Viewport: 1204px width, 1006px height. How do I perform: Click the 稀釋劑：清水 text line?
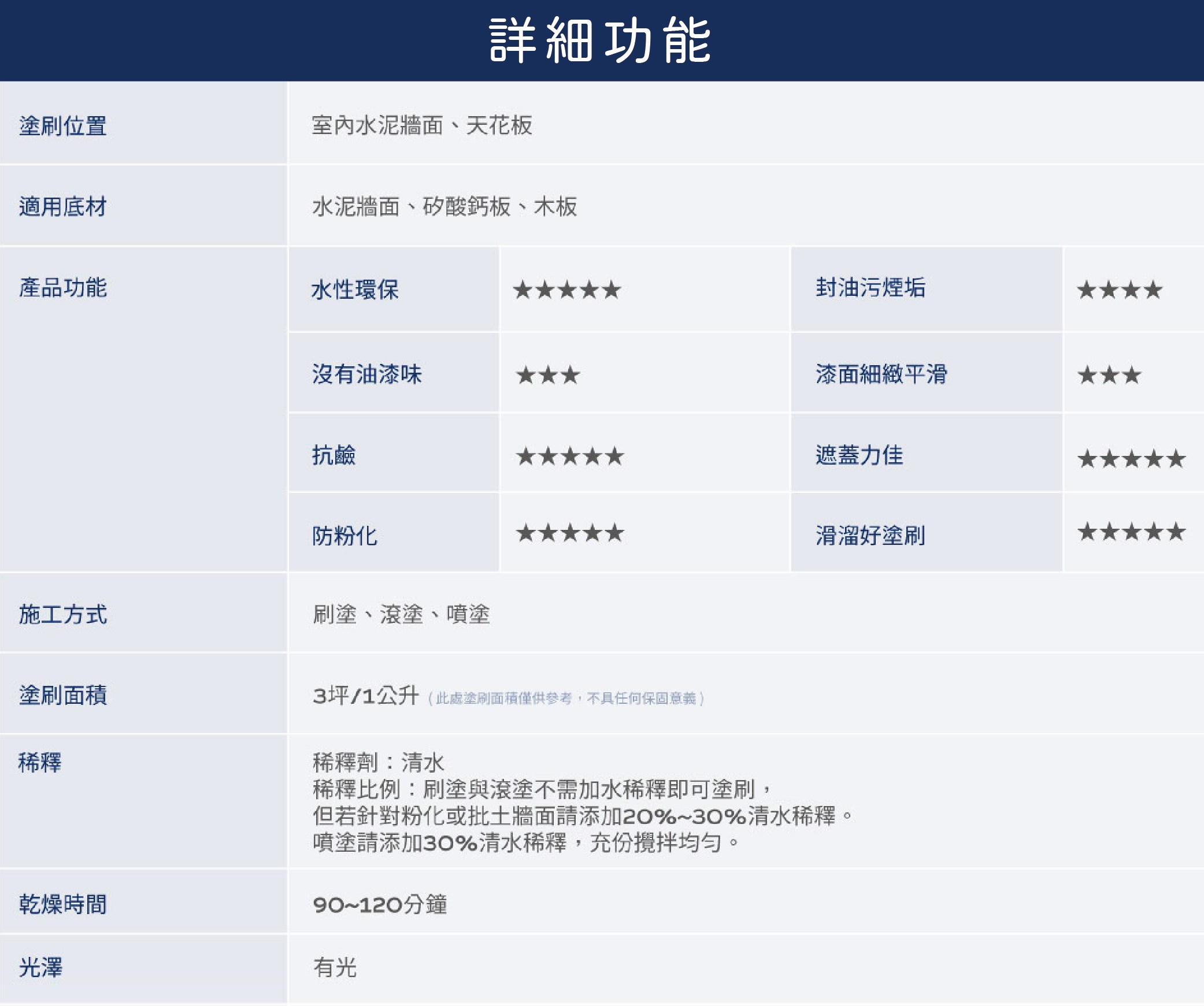tap(379, 762)
